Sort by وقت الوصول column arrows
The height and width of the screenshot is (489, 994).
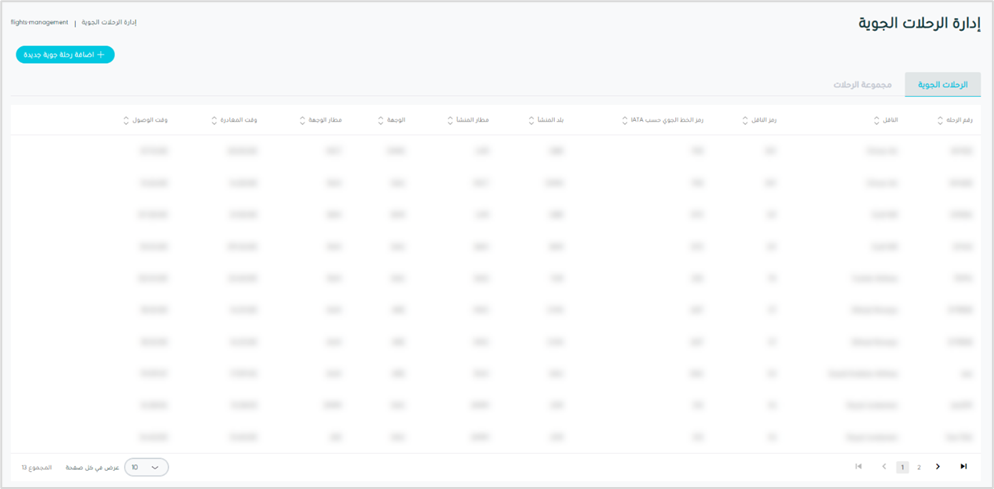(126, 120)
